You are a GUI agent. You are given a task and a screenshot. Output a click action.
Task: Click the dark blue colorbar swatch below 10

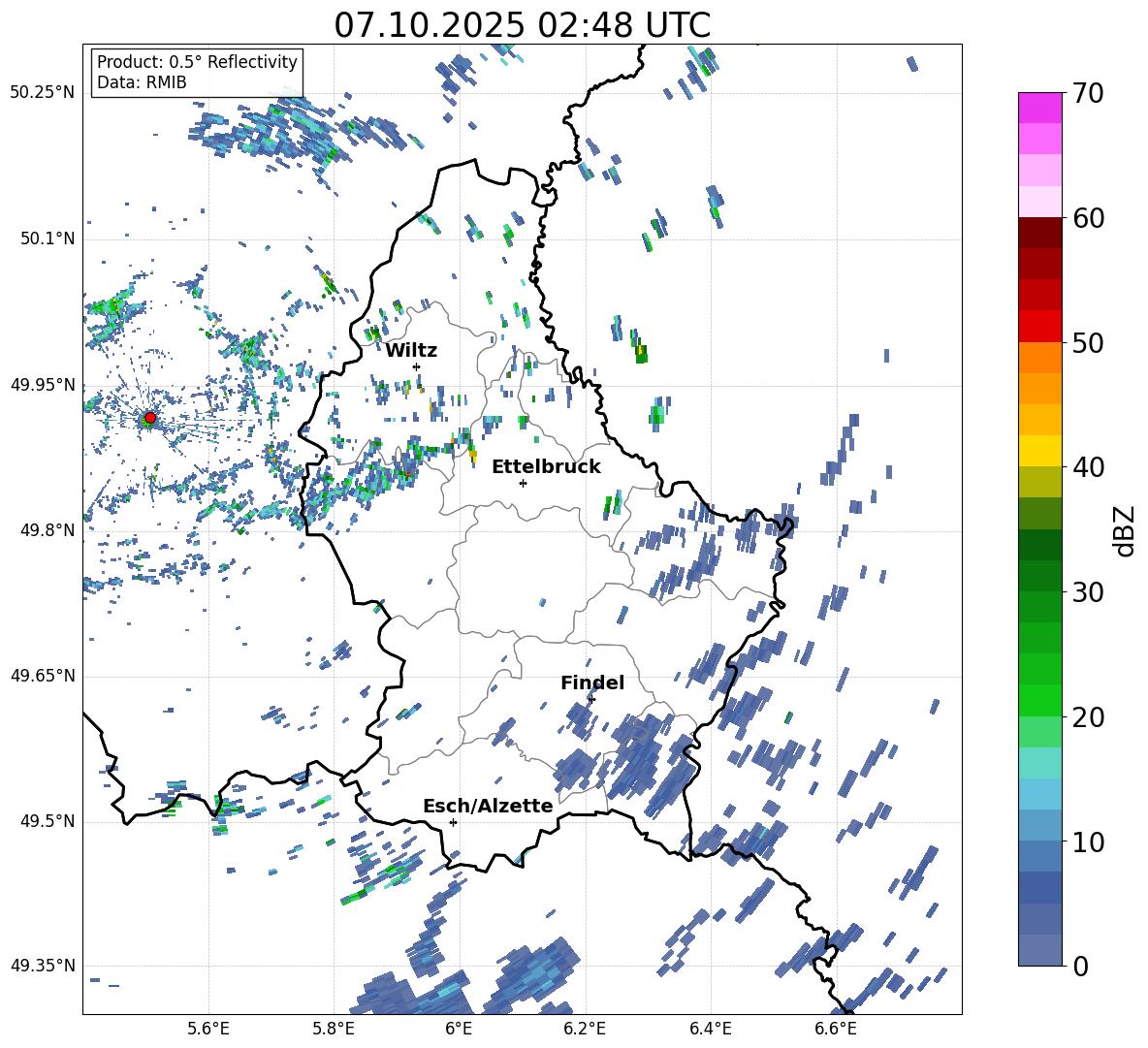(1039, 887)
